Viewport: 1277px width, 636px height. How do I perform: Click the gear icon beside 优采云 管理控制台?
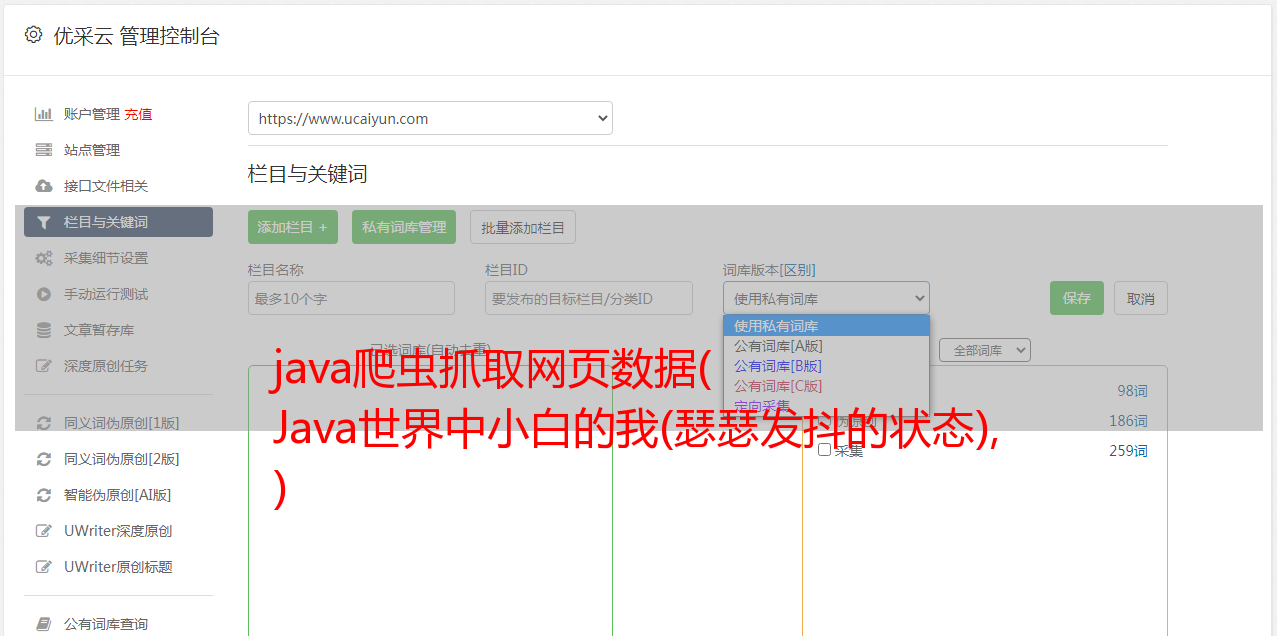click(33, 35)
